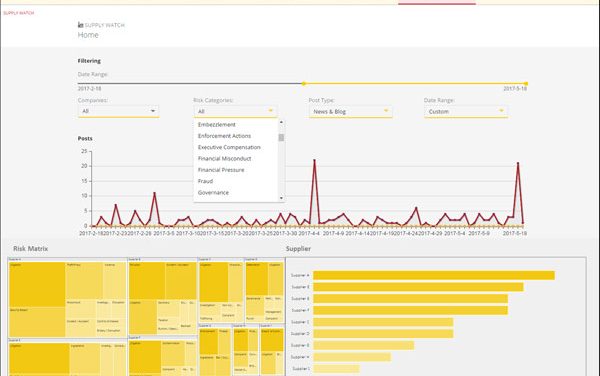
Task: Click the Supply Watch logo icon
Action: click(80, 25)
